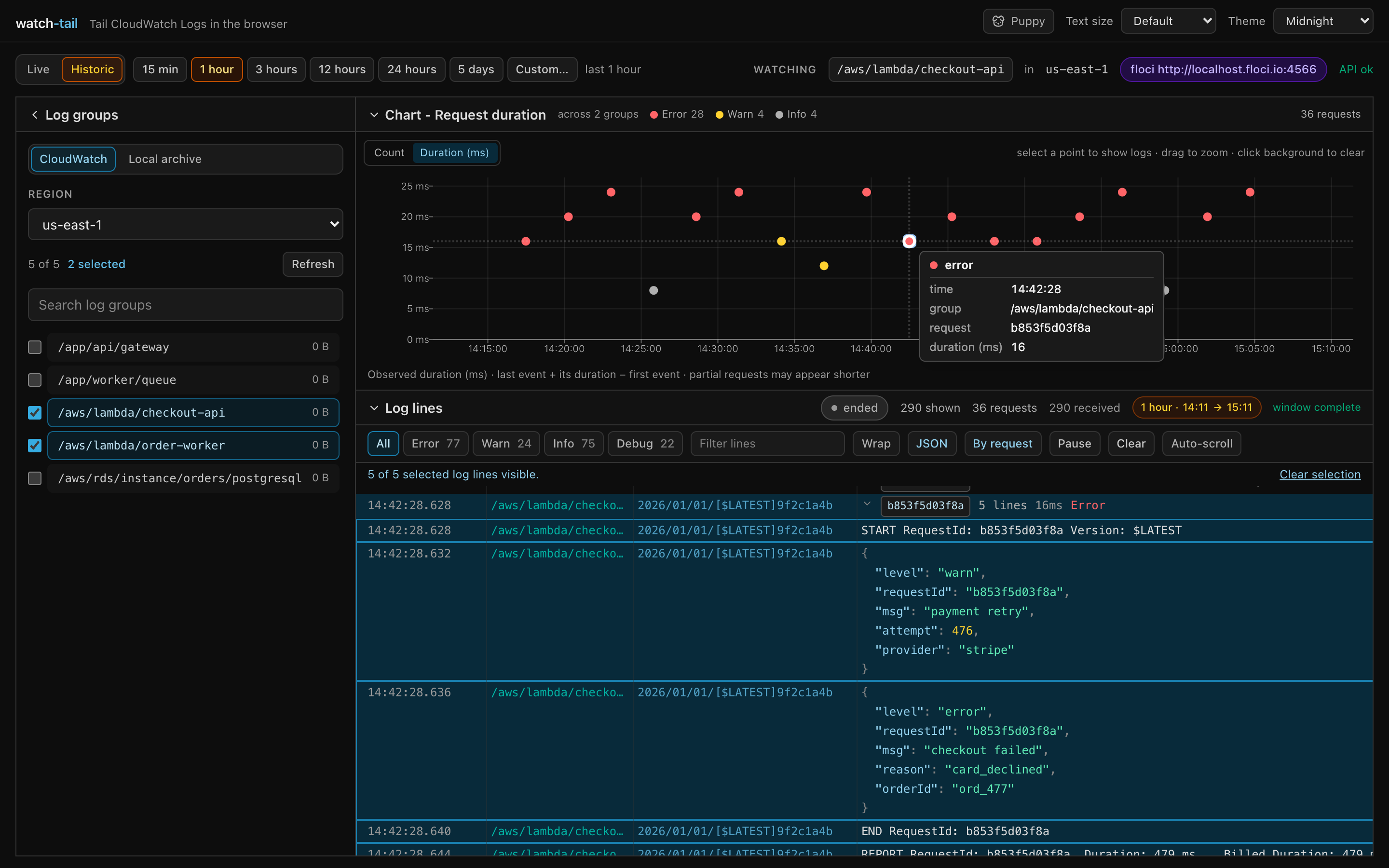
Task: Toggle the Wrap option
Action: coord(876,444)
